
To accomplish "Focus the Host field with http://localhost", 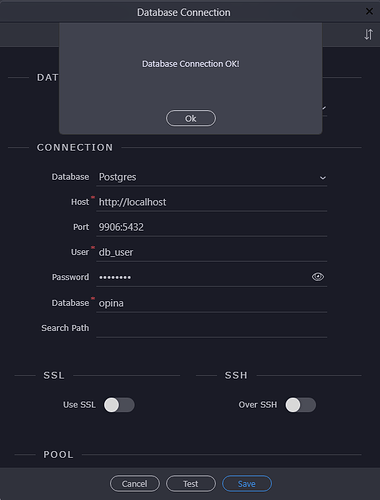I will (212, 202).
